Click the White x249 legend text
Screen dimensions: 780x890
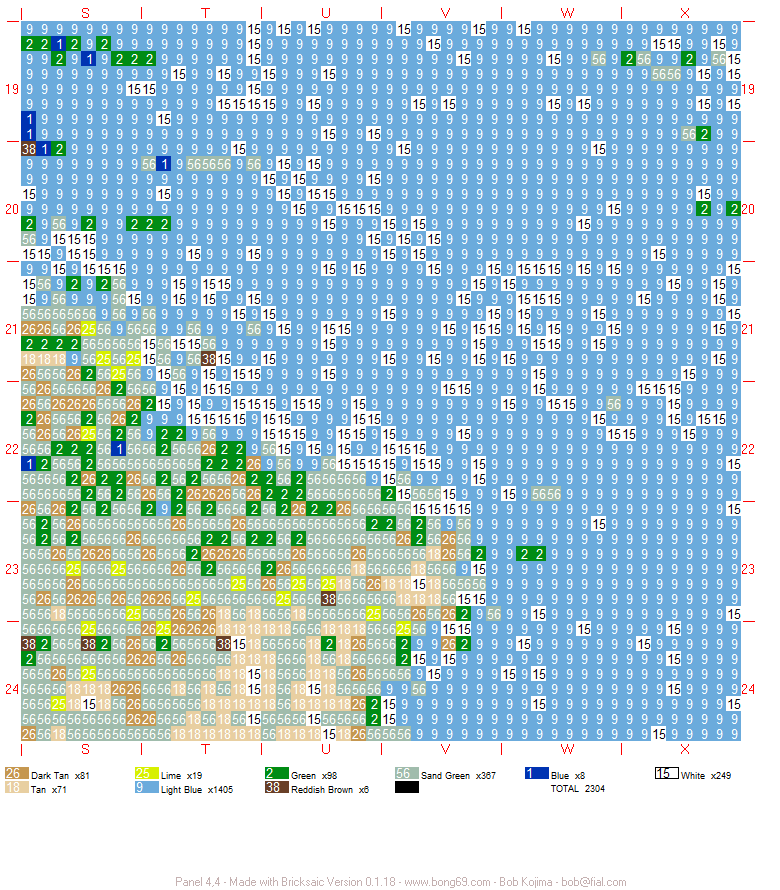point(706,775)
